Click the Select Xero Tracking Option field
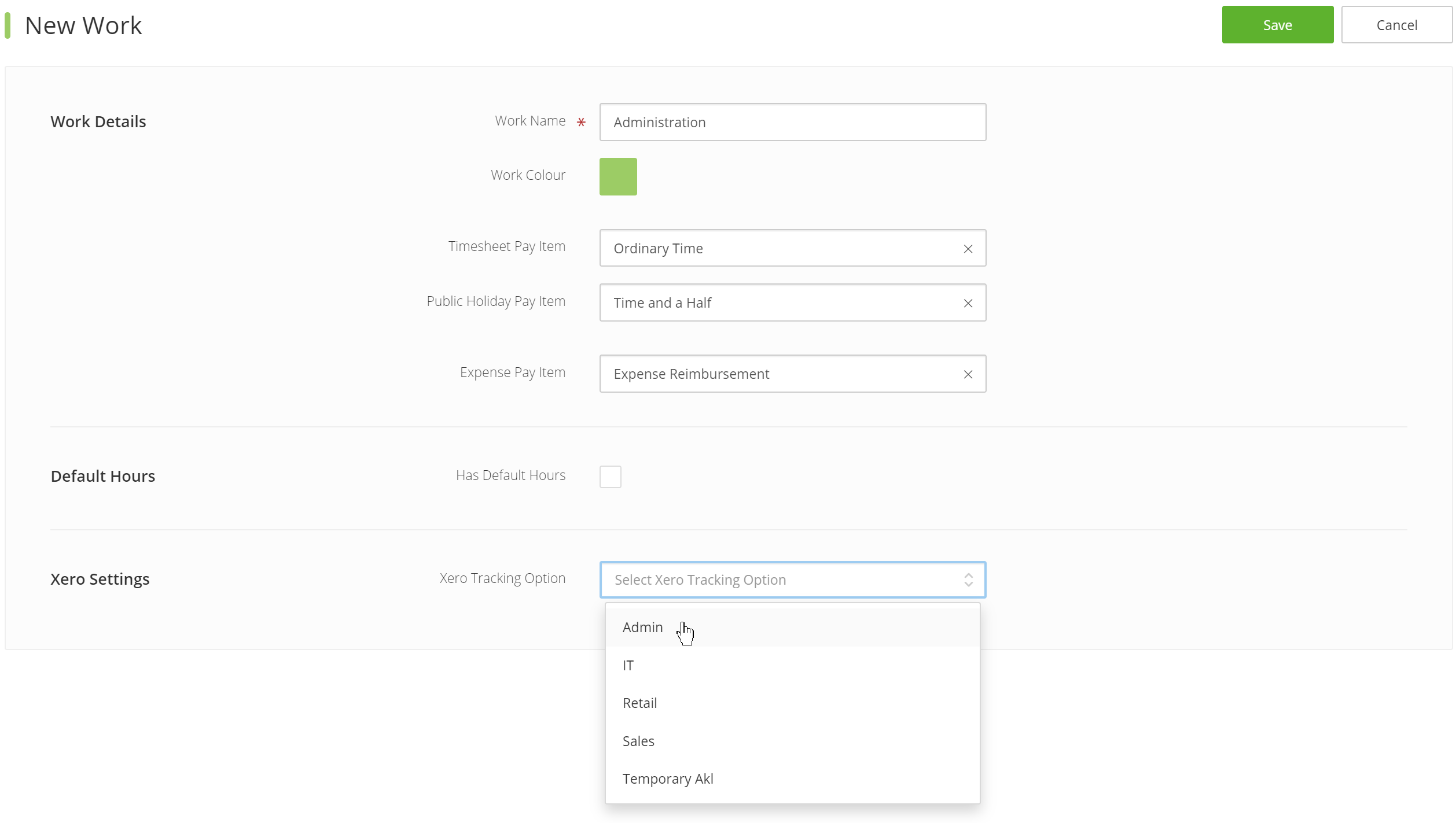1456x823 pixels. coord(792,580)
